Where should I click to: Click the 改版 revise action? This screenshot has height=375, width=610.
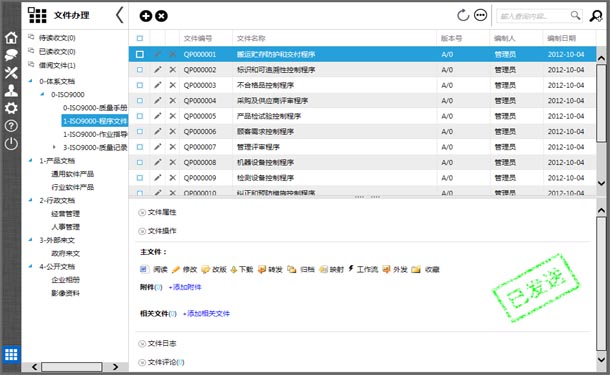point(214,269)
